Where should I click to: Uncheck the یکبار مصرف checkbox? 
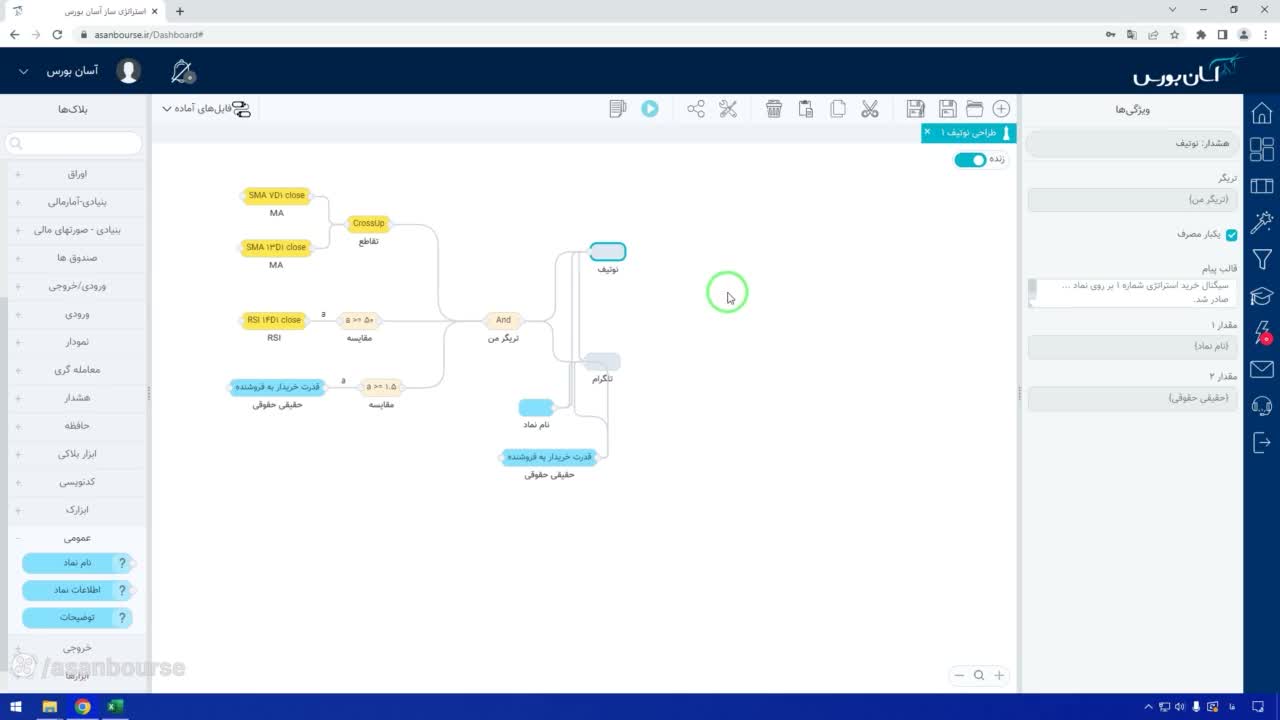click(1232, 235)
